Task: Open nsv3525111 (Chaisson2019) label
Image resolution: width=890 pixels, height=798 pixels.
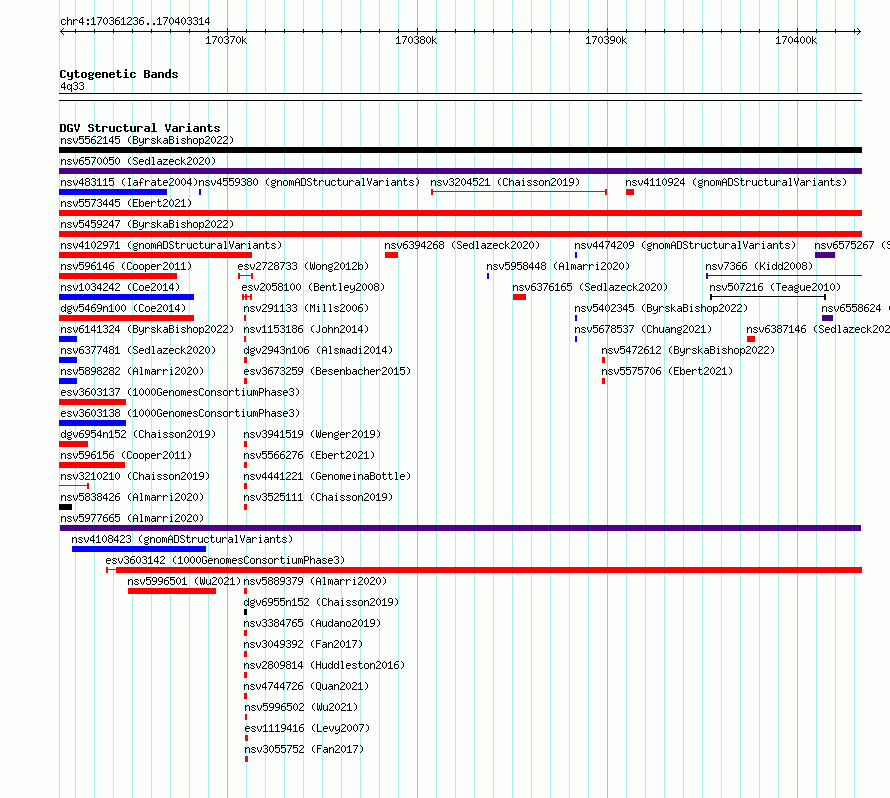Action: pyautogui.click(x=318, y=497)
